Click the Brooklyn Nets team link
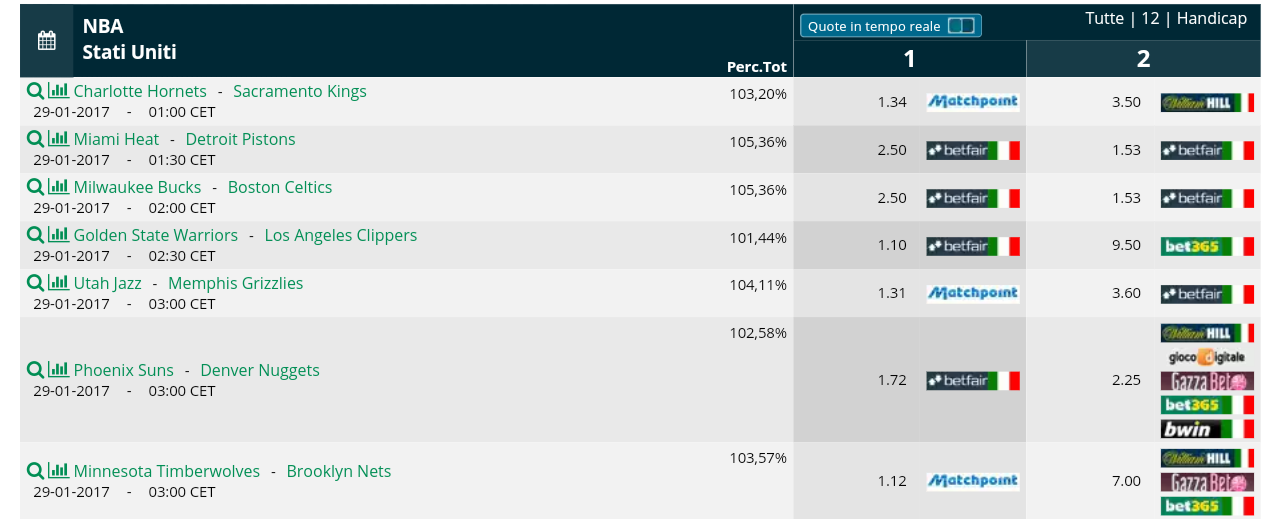Image resolution: width=1279 pixels, height=519 pixels. click(339, 471)
